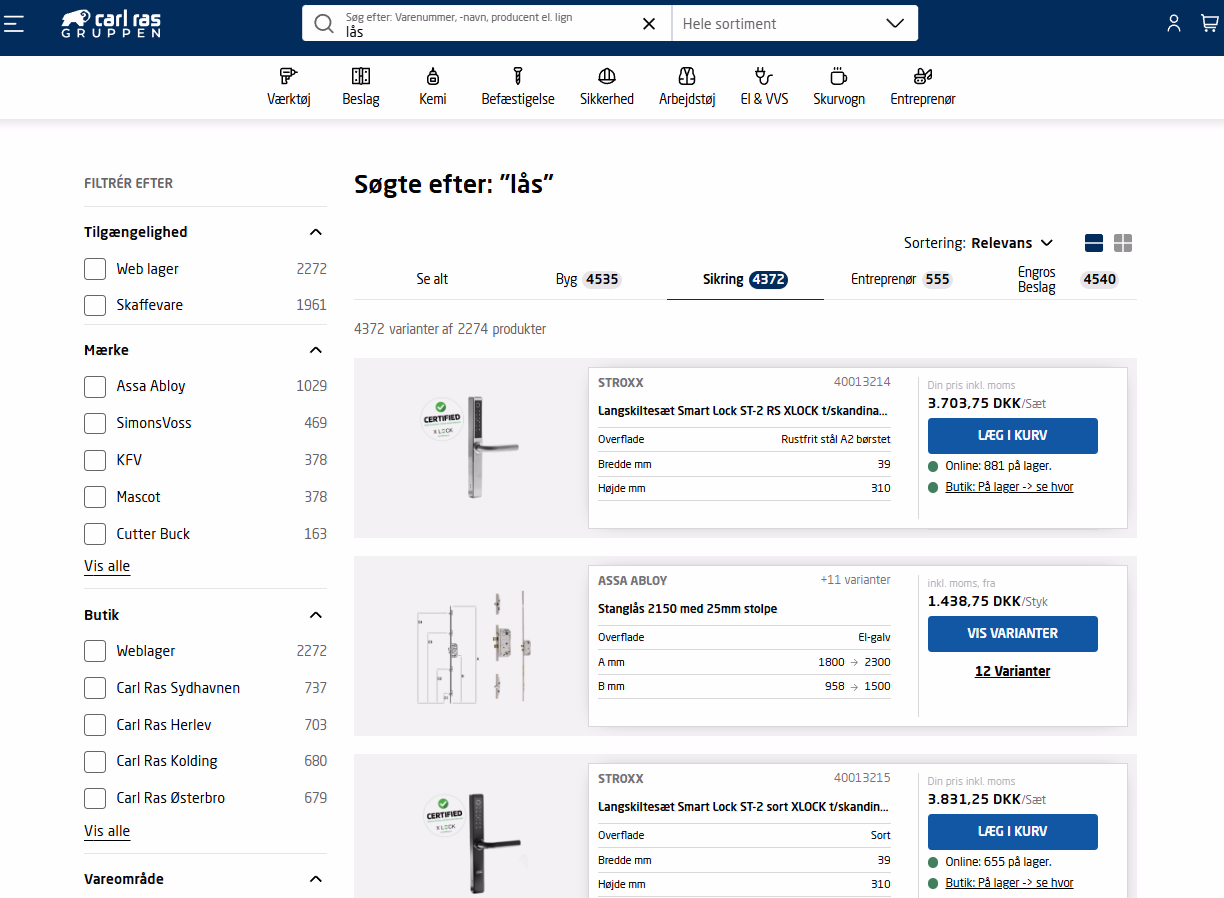The height and width of the screenshot is (898, 1224).
Task: Switch to grid view layout icon
Action: point(1123,243)
